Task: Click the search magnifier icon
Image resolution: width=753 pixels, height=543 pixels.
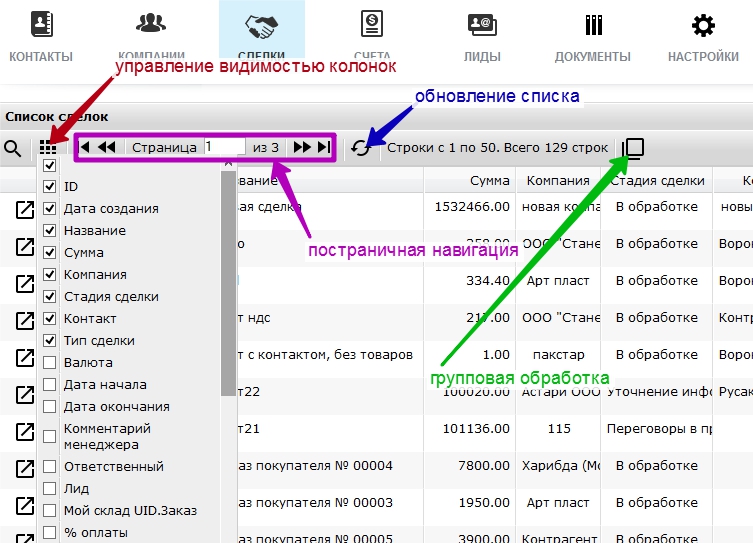Action: [13, 148]
